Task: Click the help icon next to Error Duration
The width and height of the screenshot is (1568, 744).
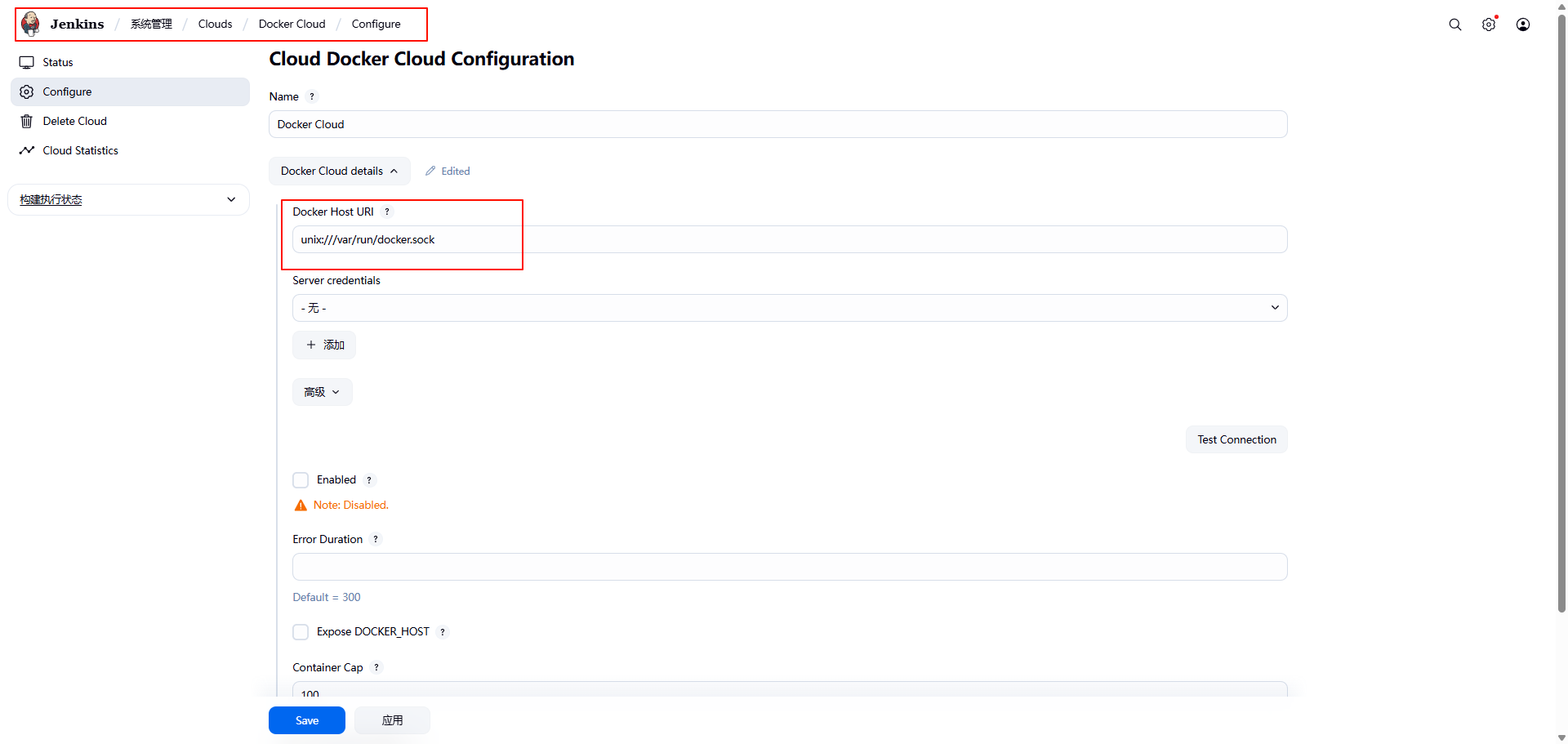Action: pyautogui.click(x=376, y=539)
